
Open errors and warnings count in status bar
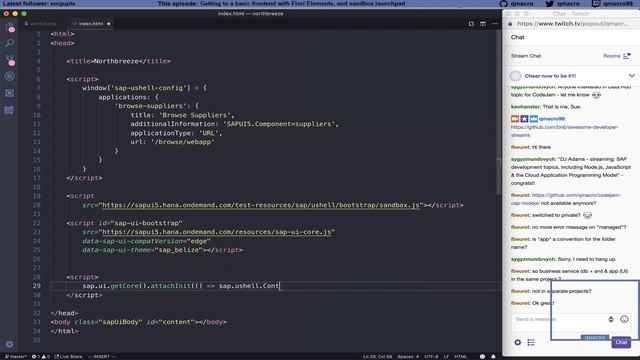pyautogui.click(x=40, y=356)
